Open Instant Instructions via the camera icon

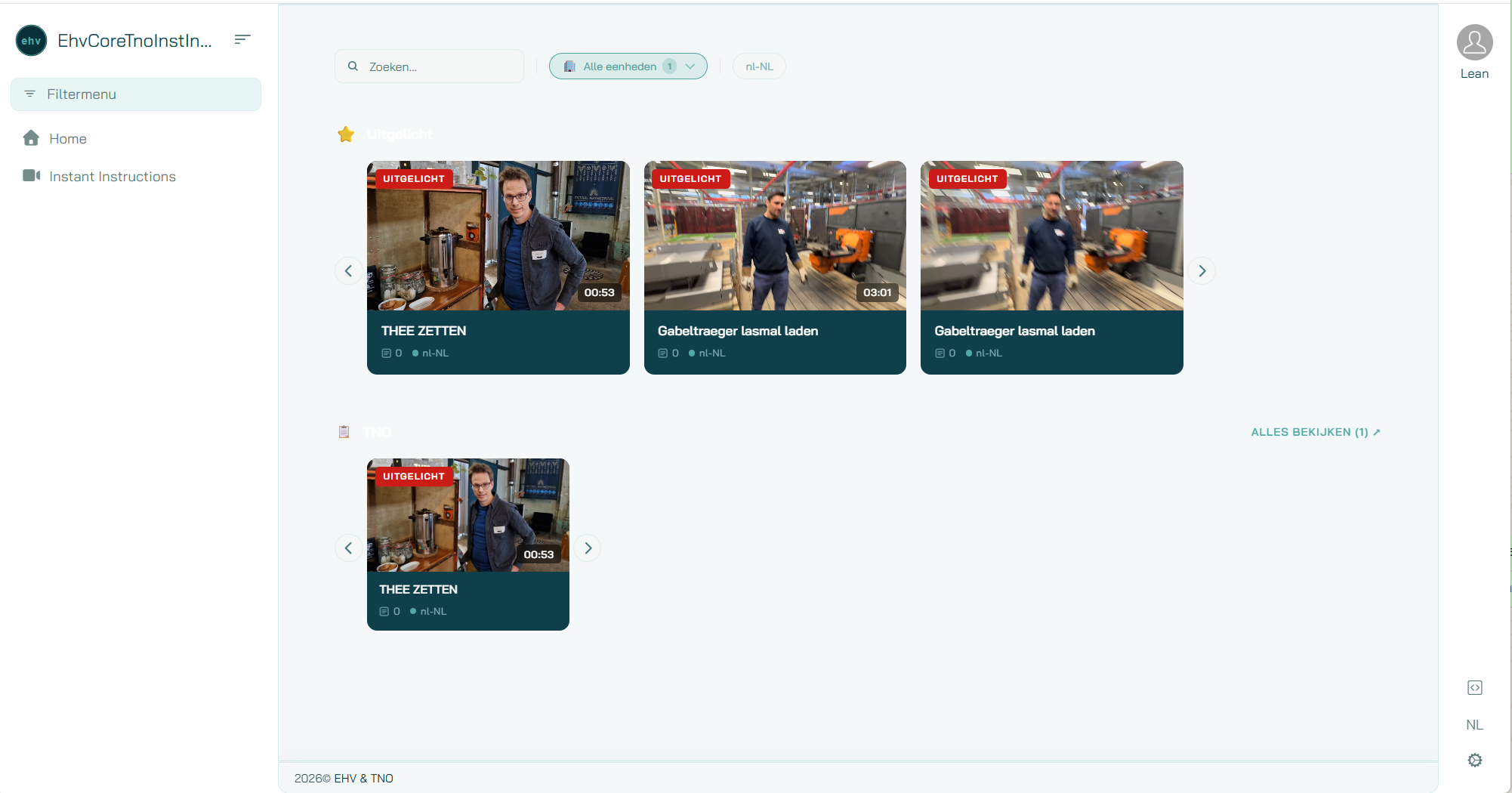pos(30,176)
